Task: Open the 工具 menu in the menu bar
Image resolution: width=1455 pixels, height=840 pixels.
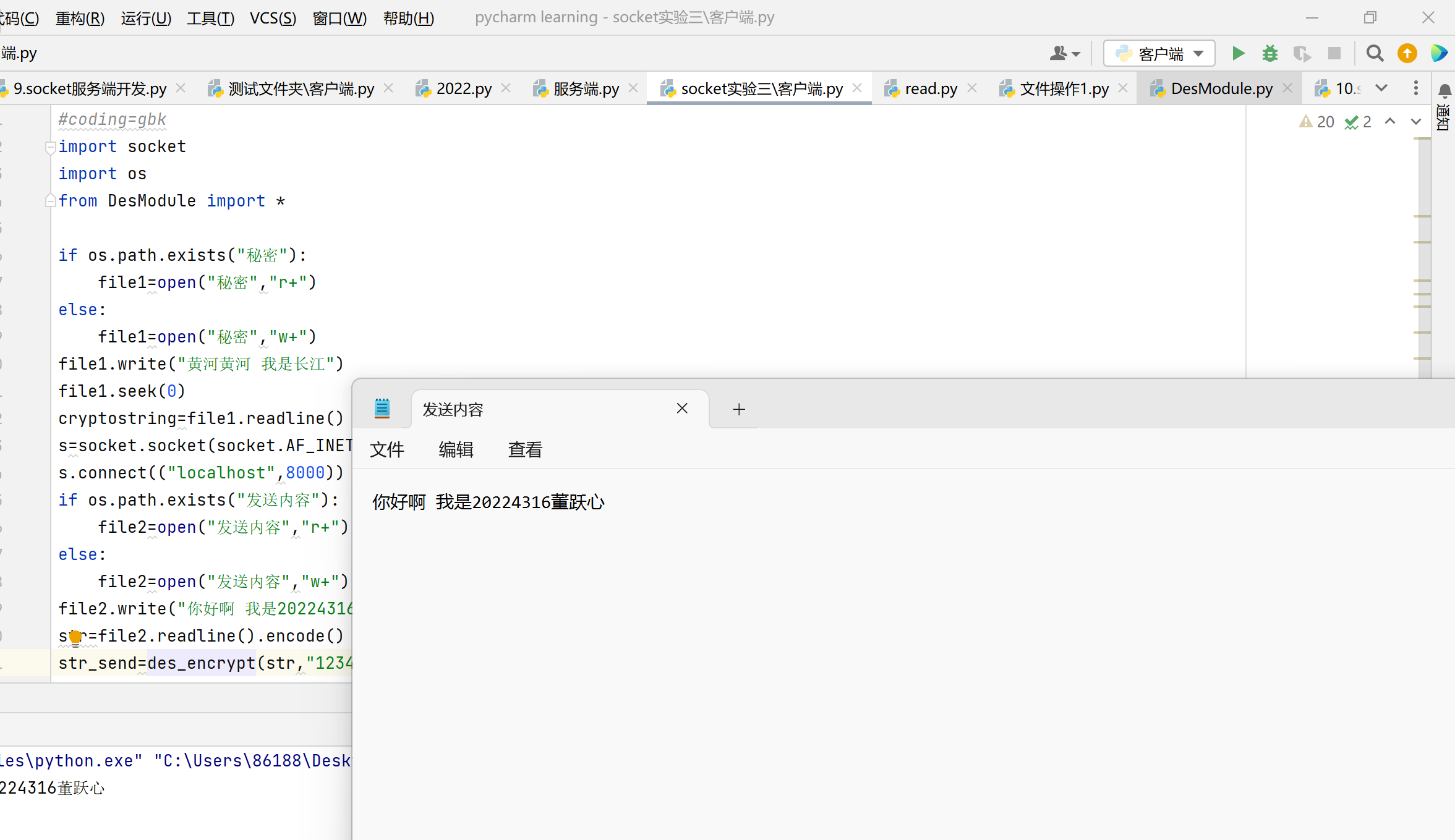Action: (x=210, y=18)
